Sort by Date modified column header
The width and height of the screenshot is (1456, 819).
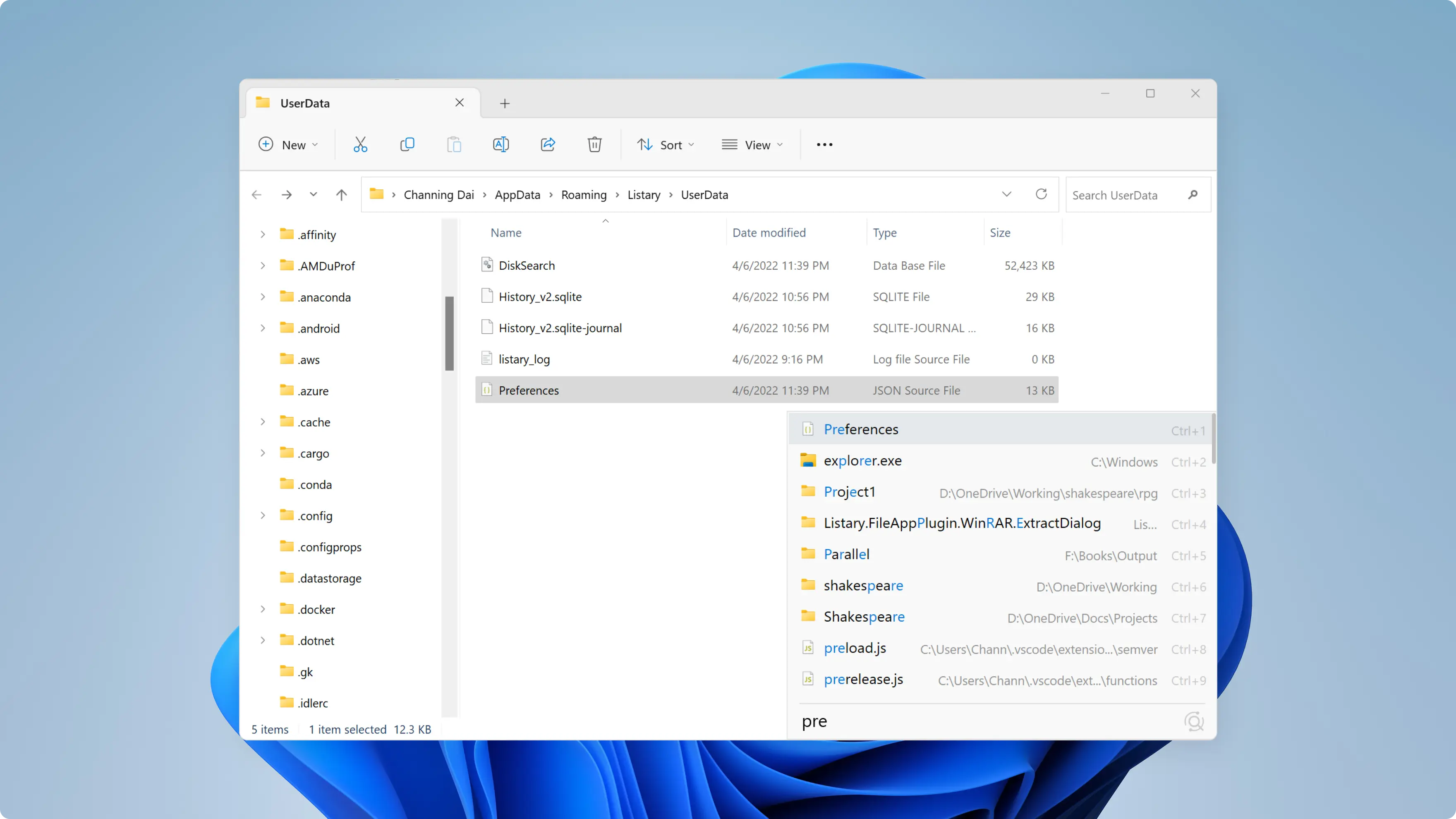tap(769, 233)
